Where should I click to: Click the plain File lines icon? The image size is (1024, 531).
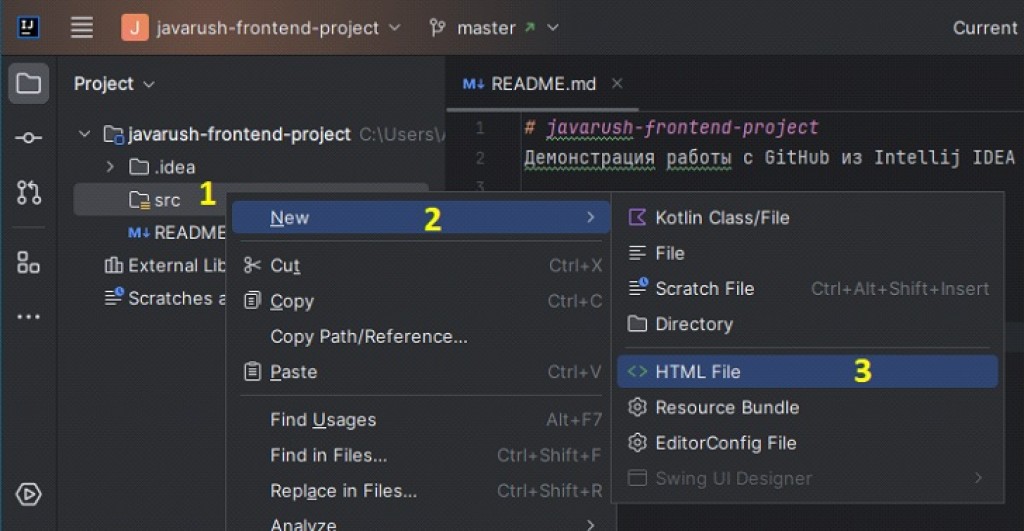coord(637,253)
